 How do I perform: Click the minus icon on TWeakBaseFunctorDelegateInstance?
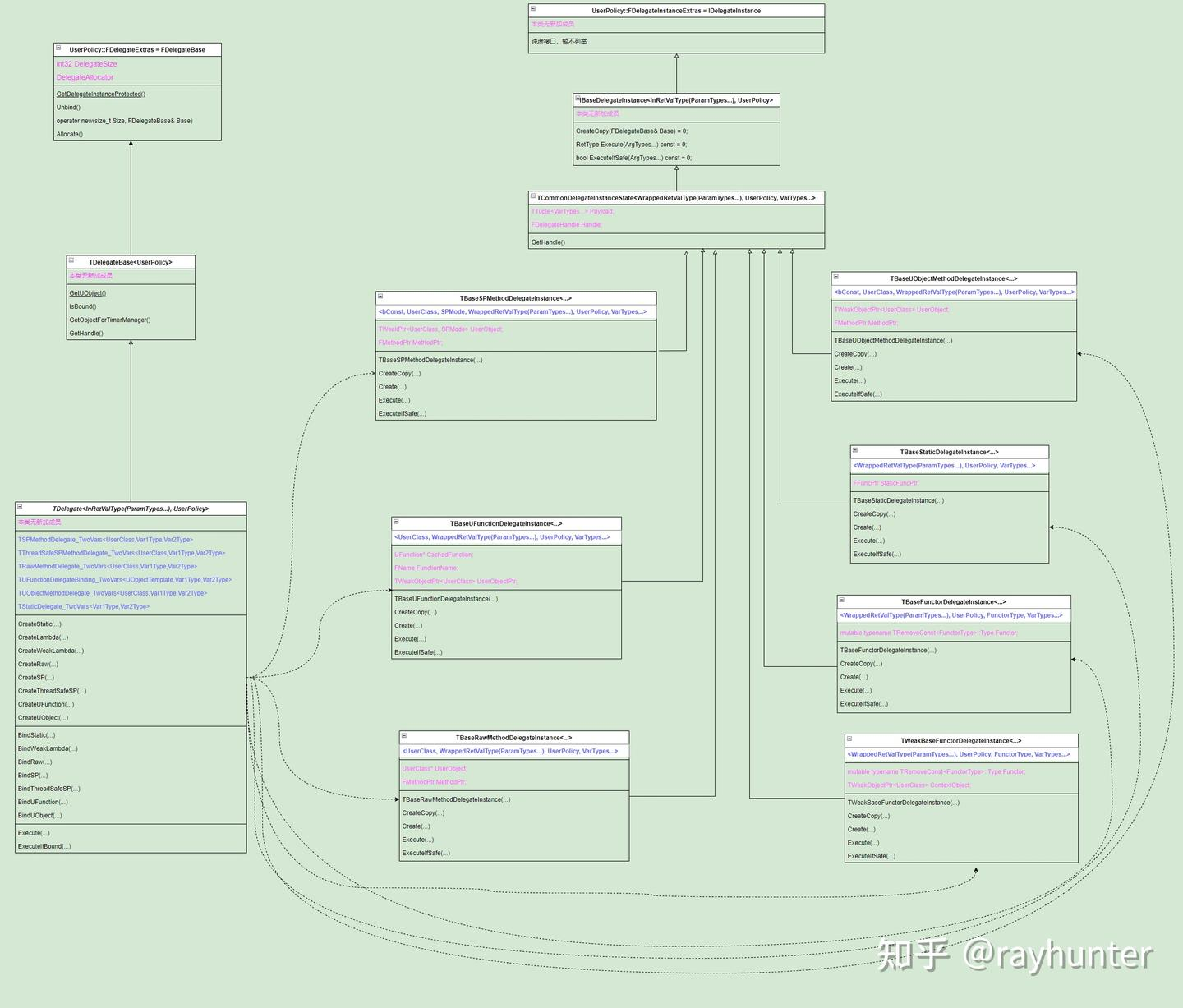(x=849, y=739)
